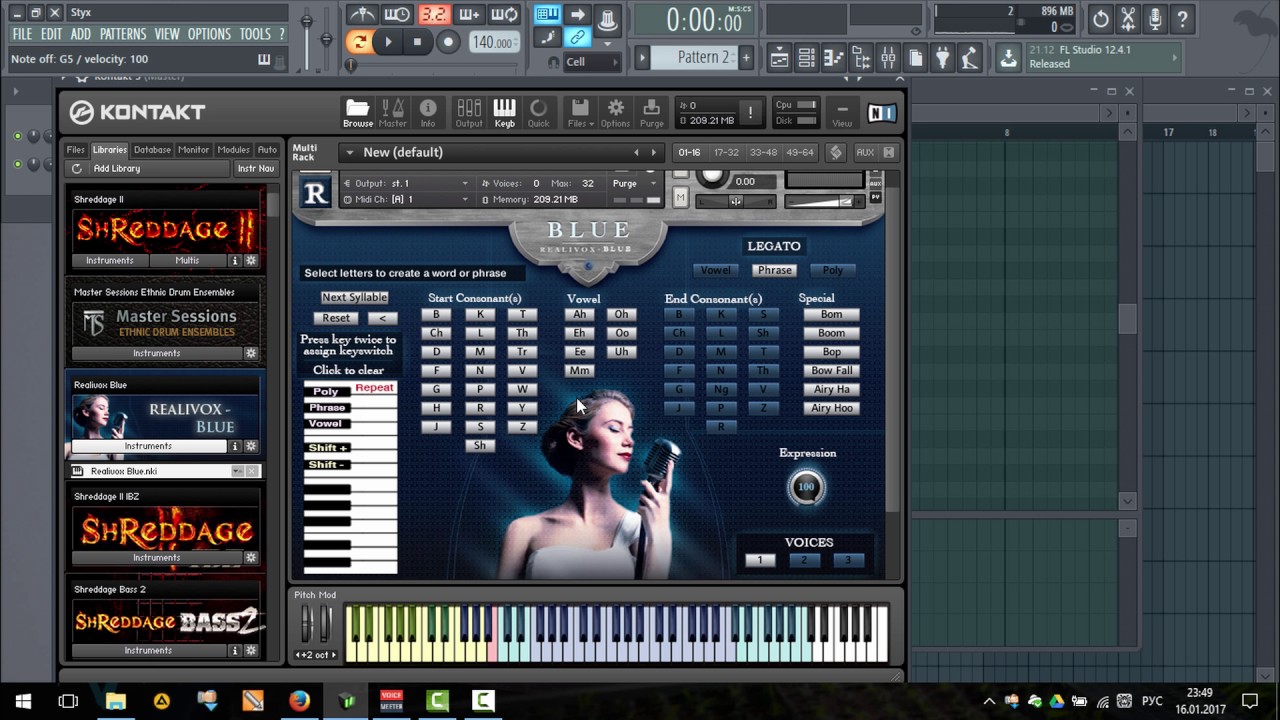This screenshot has height=720, width=1280.
Task: Toggle FL Studio metronome icon
Action: pyautogui.click(x=362, y=15)
